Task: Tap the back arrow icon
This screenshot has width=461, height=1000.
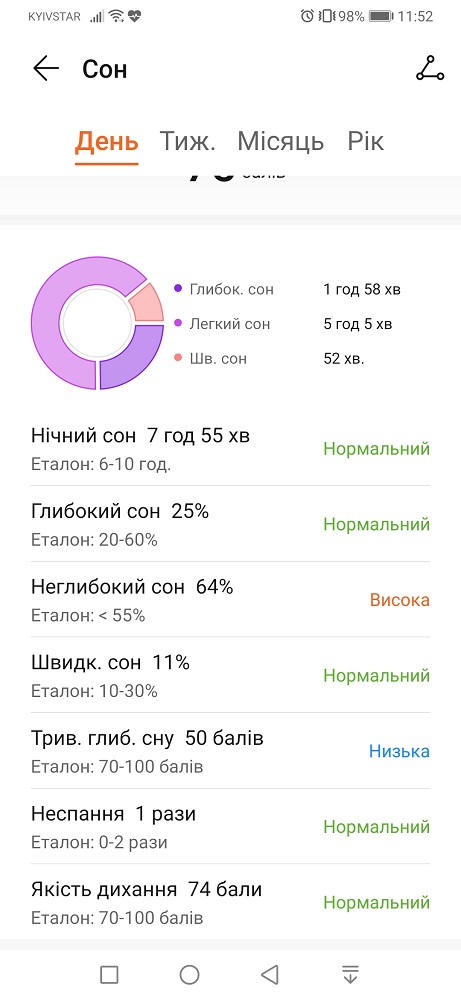Action: click(x=46, y=69)
